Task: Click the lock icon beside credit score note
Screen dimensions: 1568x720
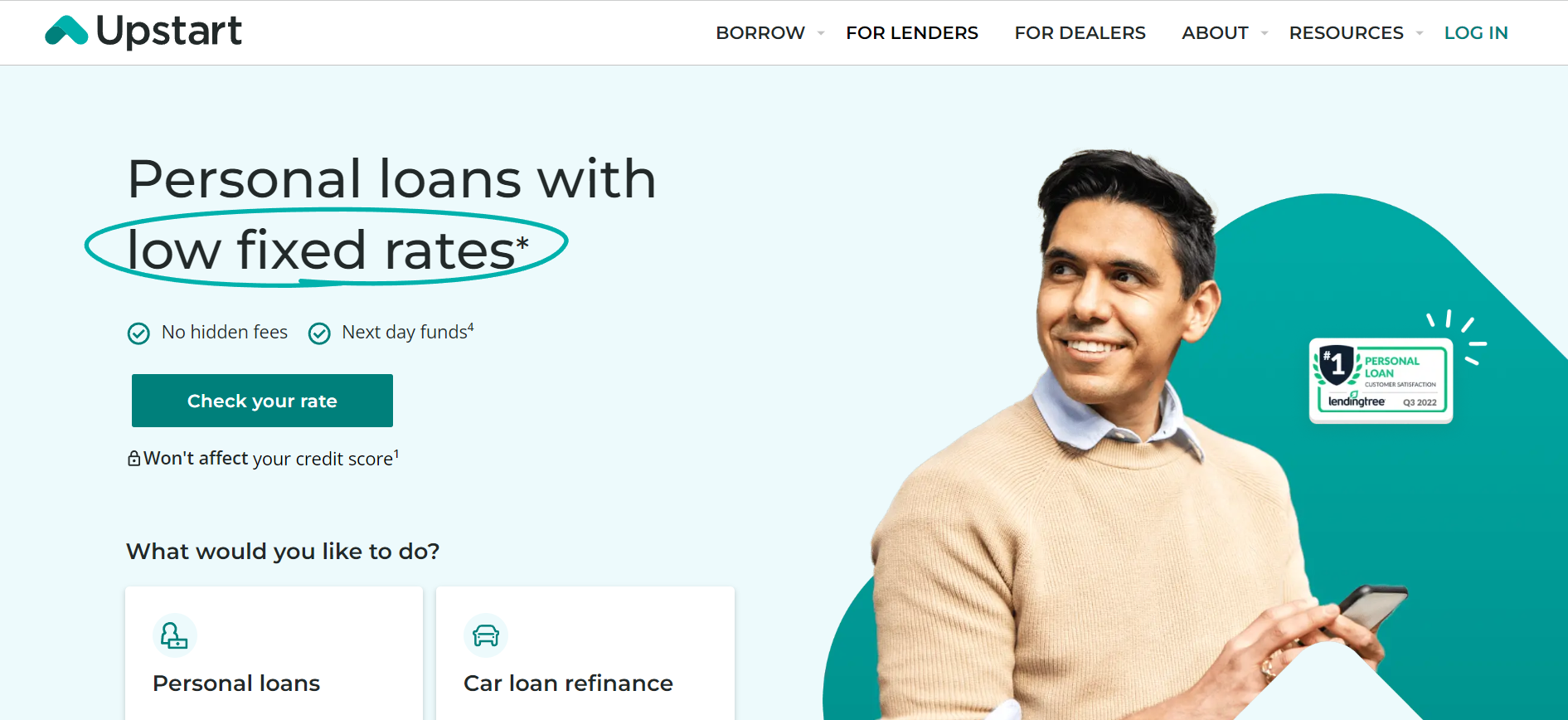Action: [x=133, y=458]
